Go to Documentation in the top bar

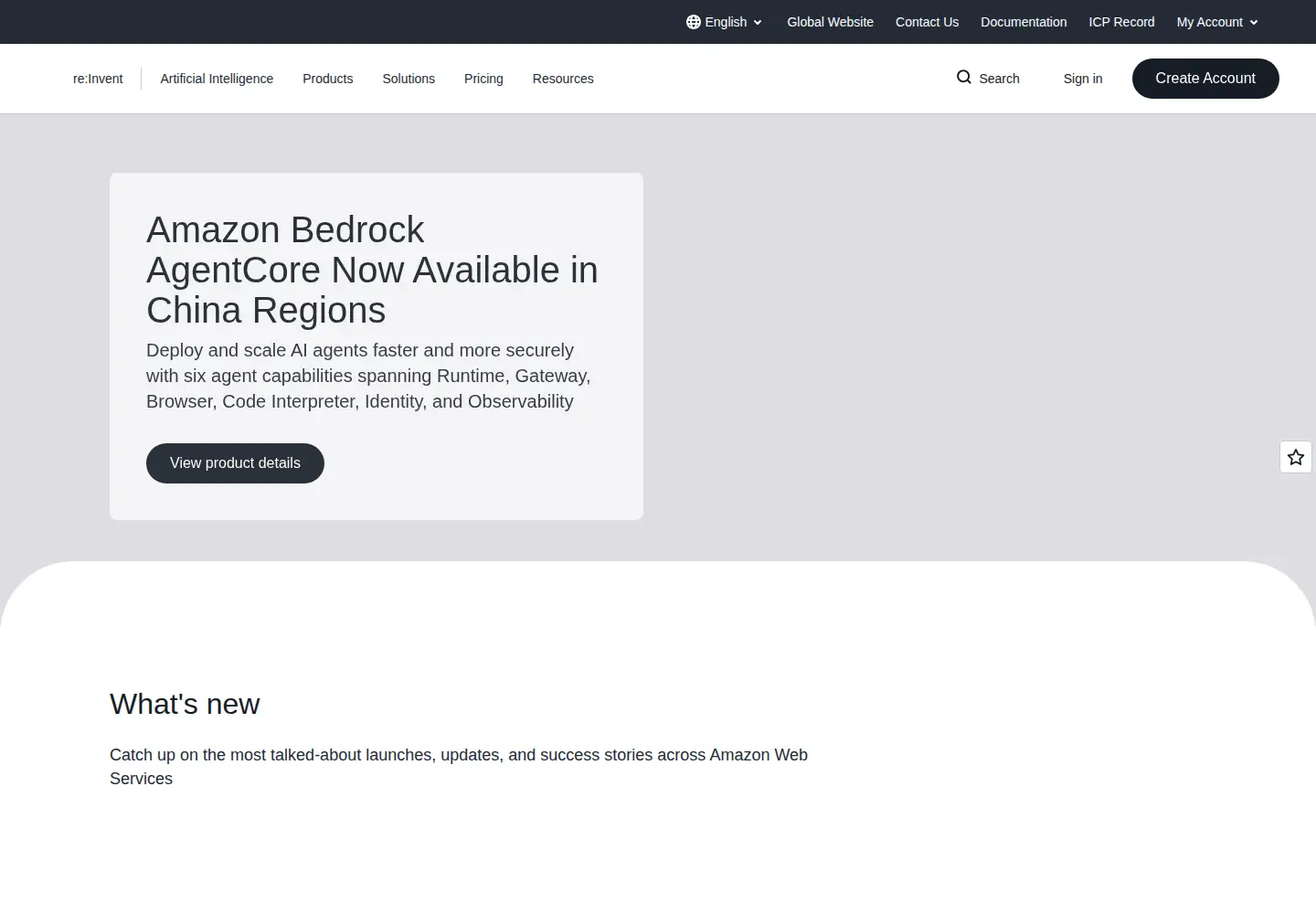(1024, 22)
